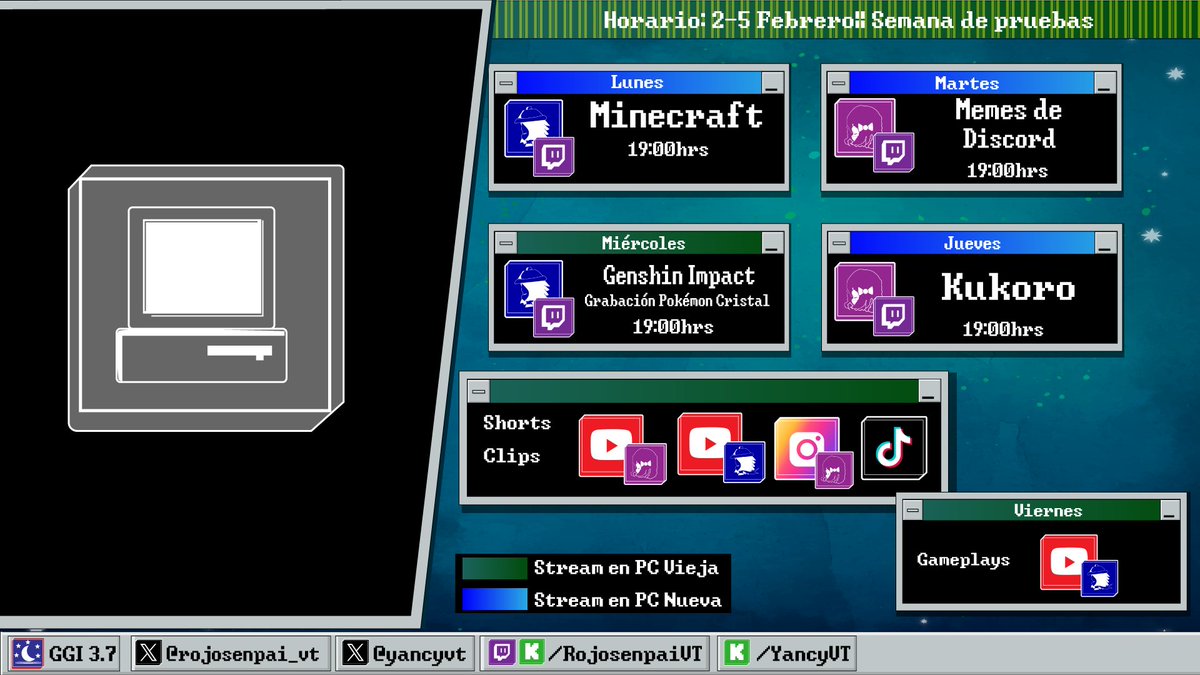
Task: Open the Martes window system menu box
Action: click(838, 83)
